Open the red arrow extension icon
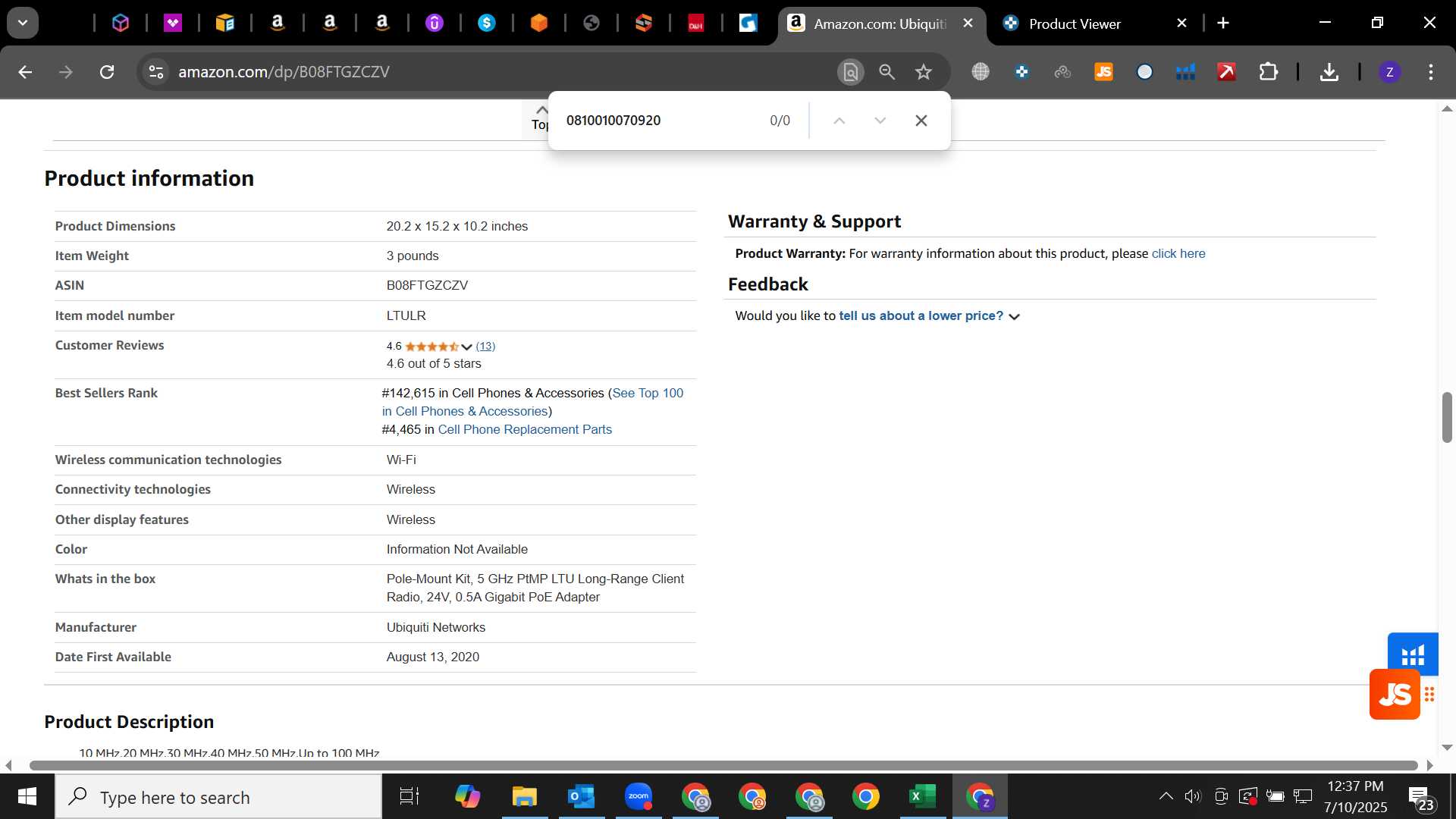Viewport: 1456px width, 819px height. pyautogui.click(x=1226, y=72)
